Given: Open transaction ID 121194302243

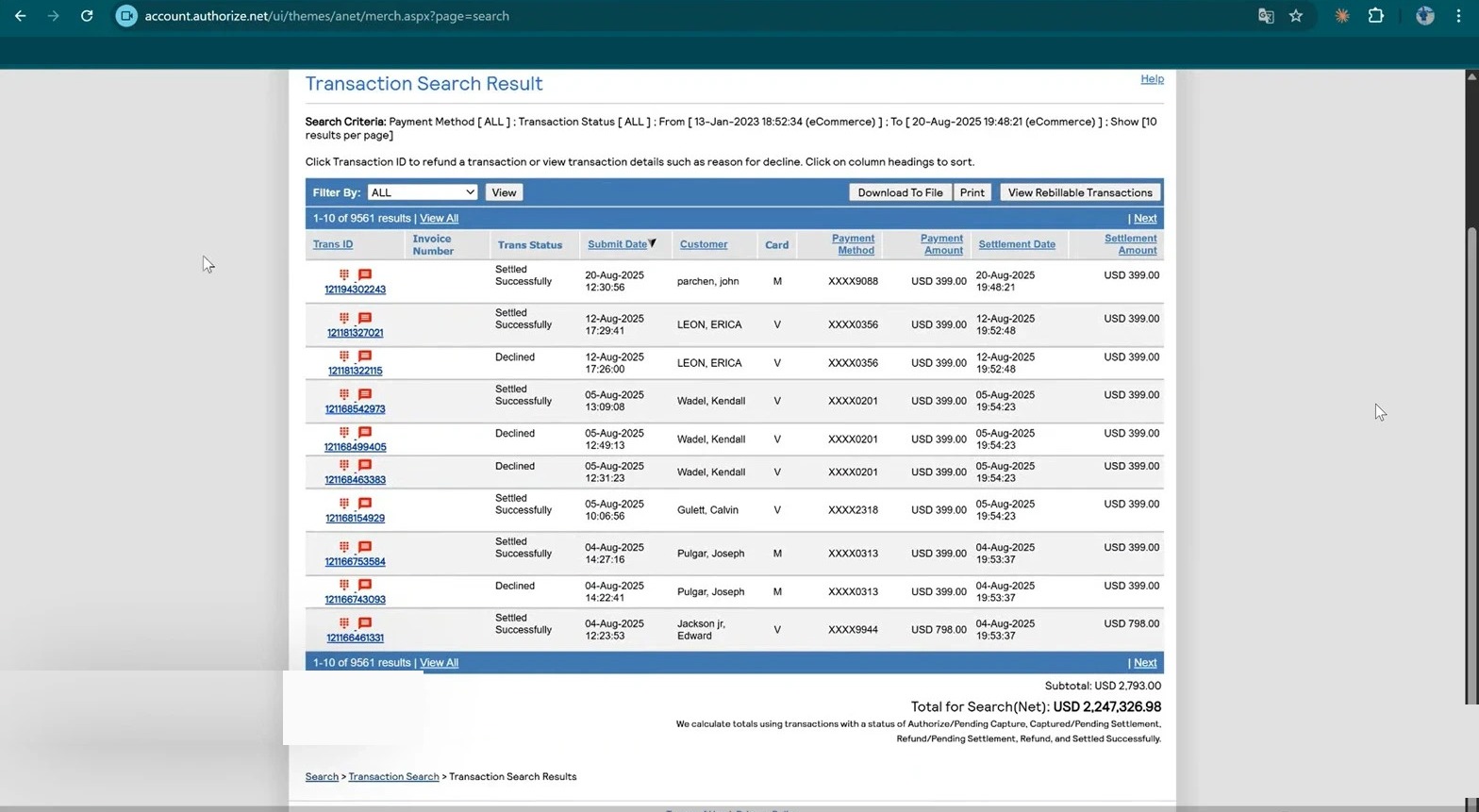Looking at the screenshot, I should pyautogui.click(x=355, y=290).
